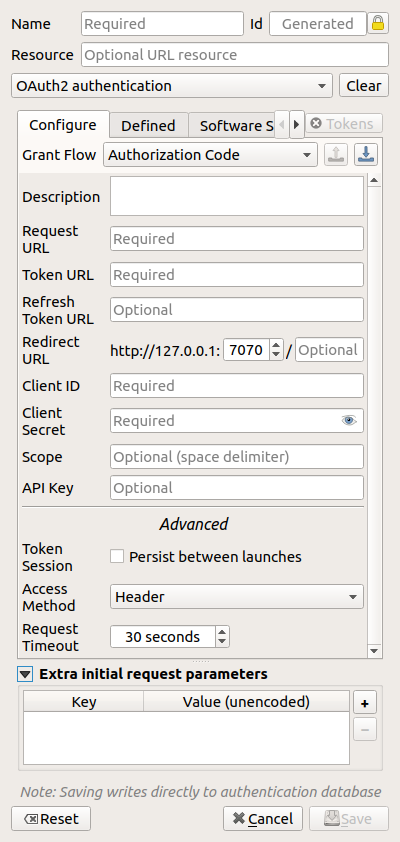Focus the API Key field

[237, 488]
